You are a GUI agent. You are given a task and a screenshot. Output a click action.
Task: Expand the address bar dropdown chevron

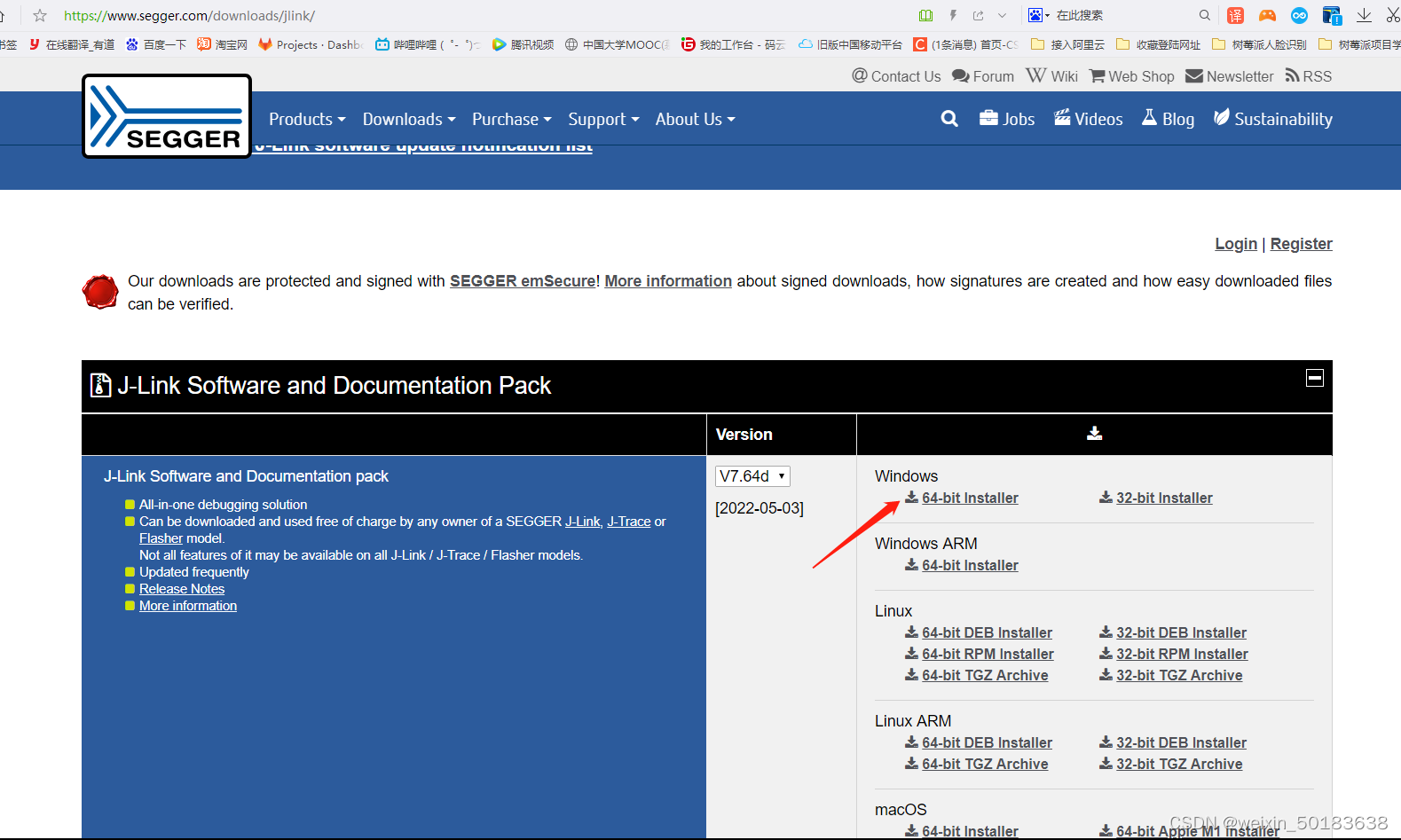1003,15
